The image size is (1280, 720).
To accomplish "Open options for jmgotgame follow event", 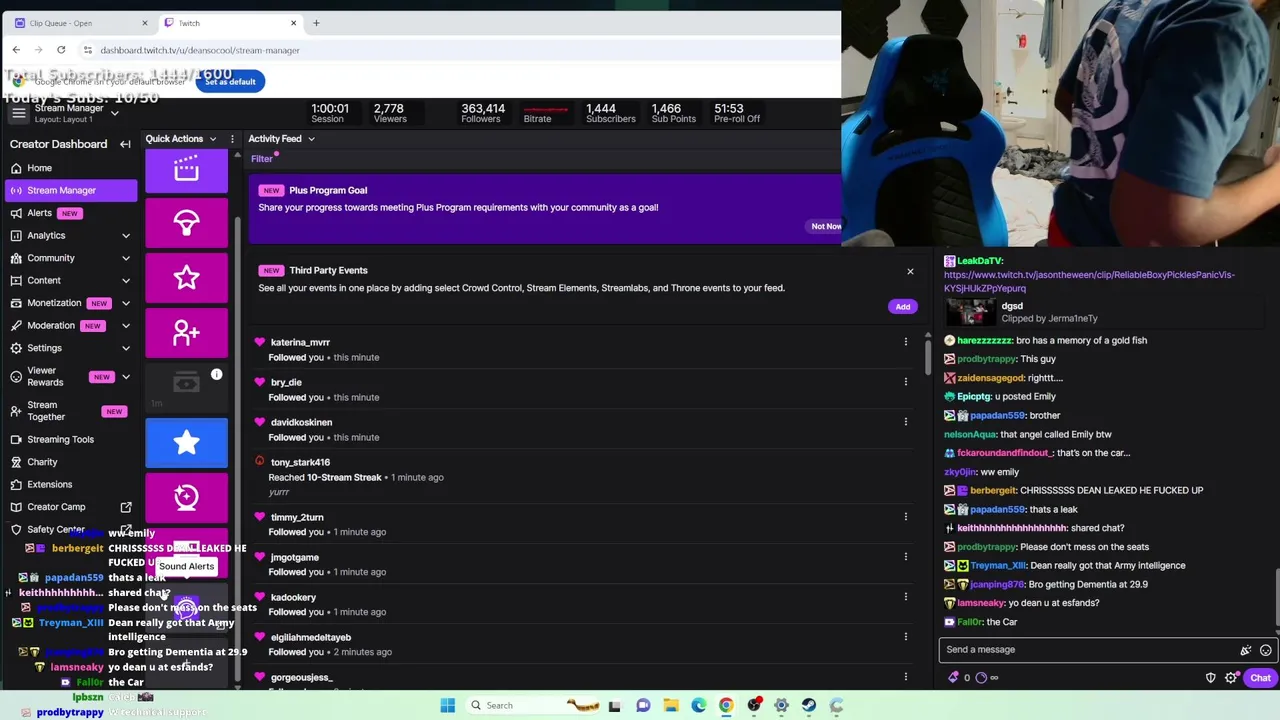I will [906, 557].
